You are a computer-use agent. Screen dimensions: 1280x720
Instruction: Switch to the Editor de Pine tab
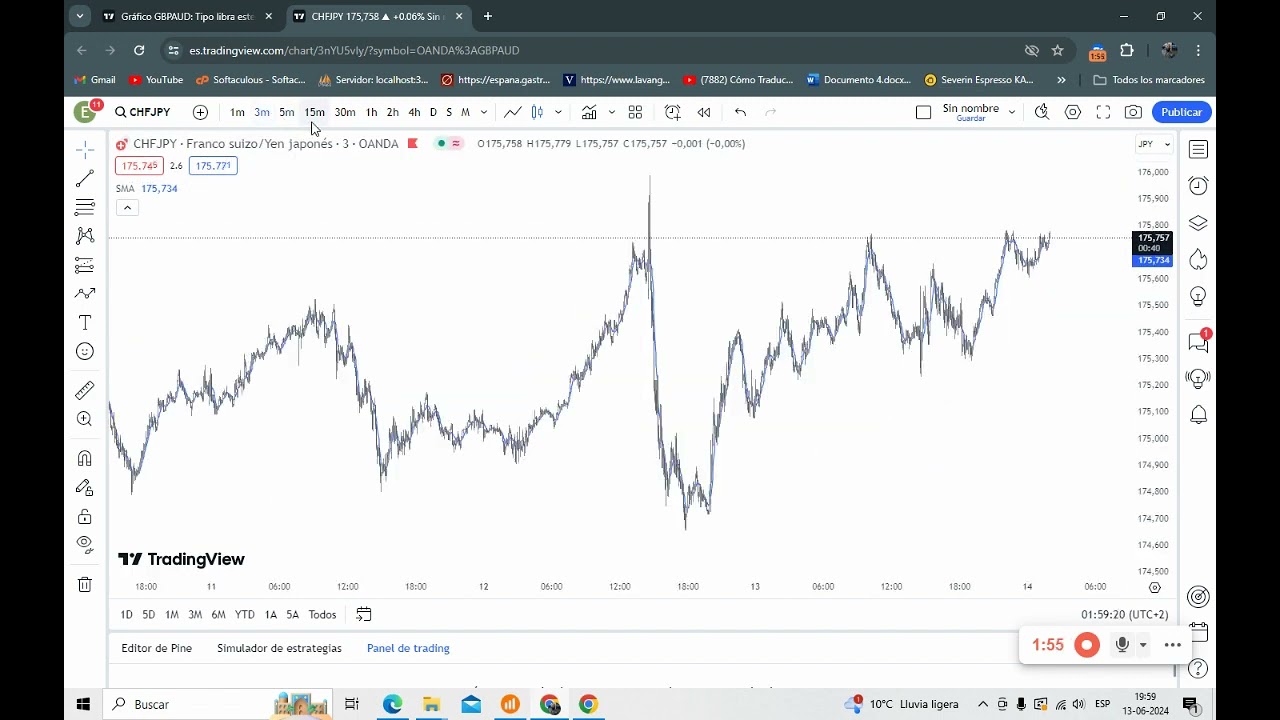click(x=156, y=648)
